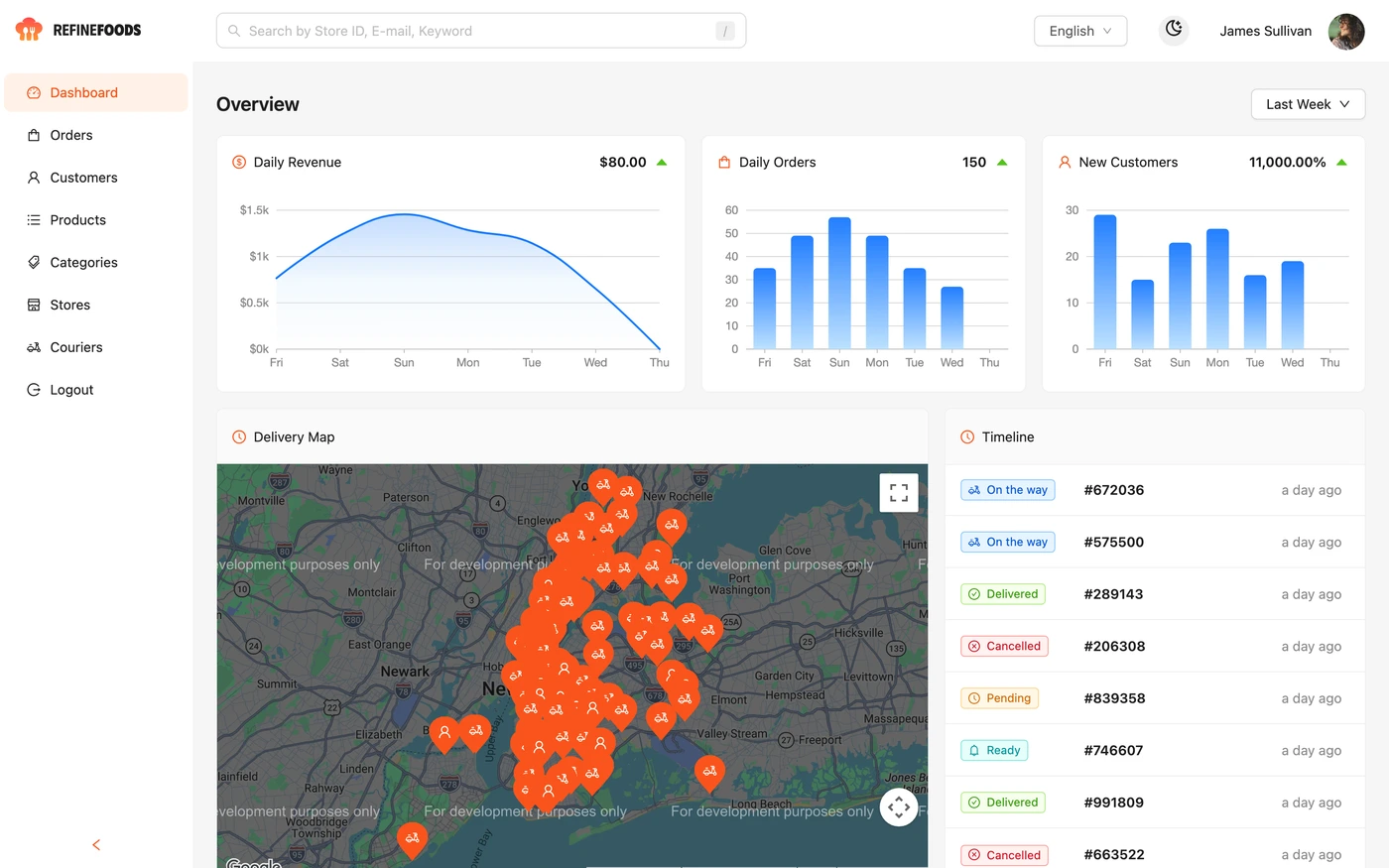Open the Dashboard menu item
The image size is (1389, 868).
[96, 92]
